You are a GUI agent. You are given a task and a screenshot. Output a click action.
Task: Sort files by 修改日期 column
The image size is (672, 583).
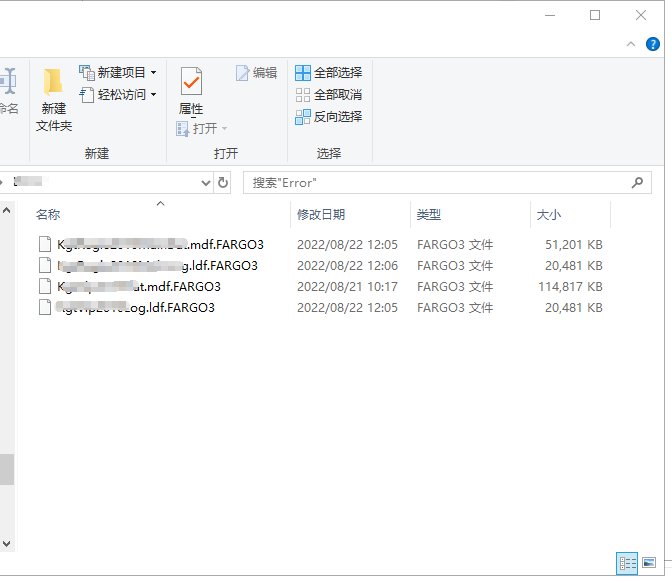321,215
